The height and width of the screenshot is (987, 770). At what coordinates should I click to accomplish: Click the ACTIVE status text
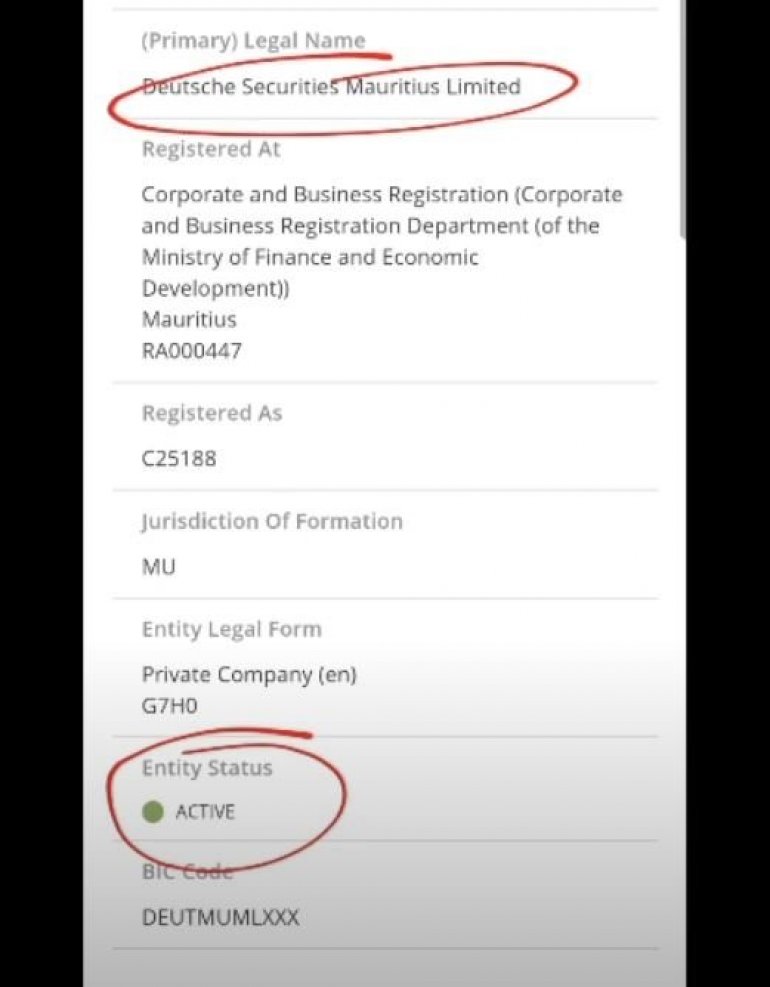(x=205, y=812)
